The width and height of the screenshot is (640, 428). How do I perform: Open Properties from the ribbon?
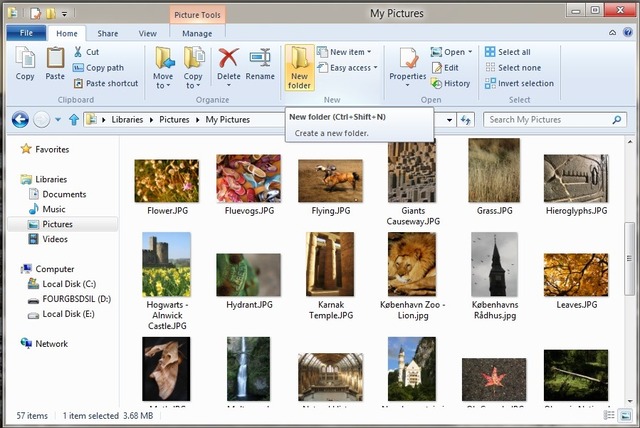point(407,64)
